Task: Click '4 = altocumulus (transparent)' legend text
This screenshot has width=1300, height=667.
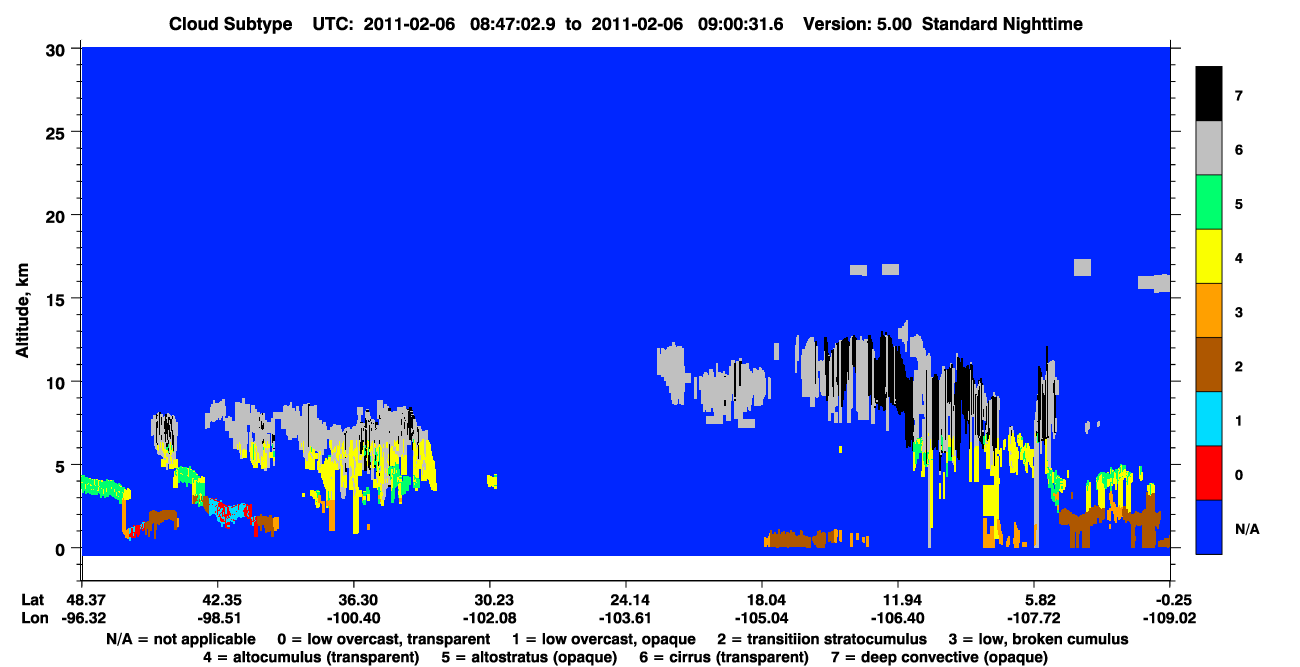Action: [310, 657]
